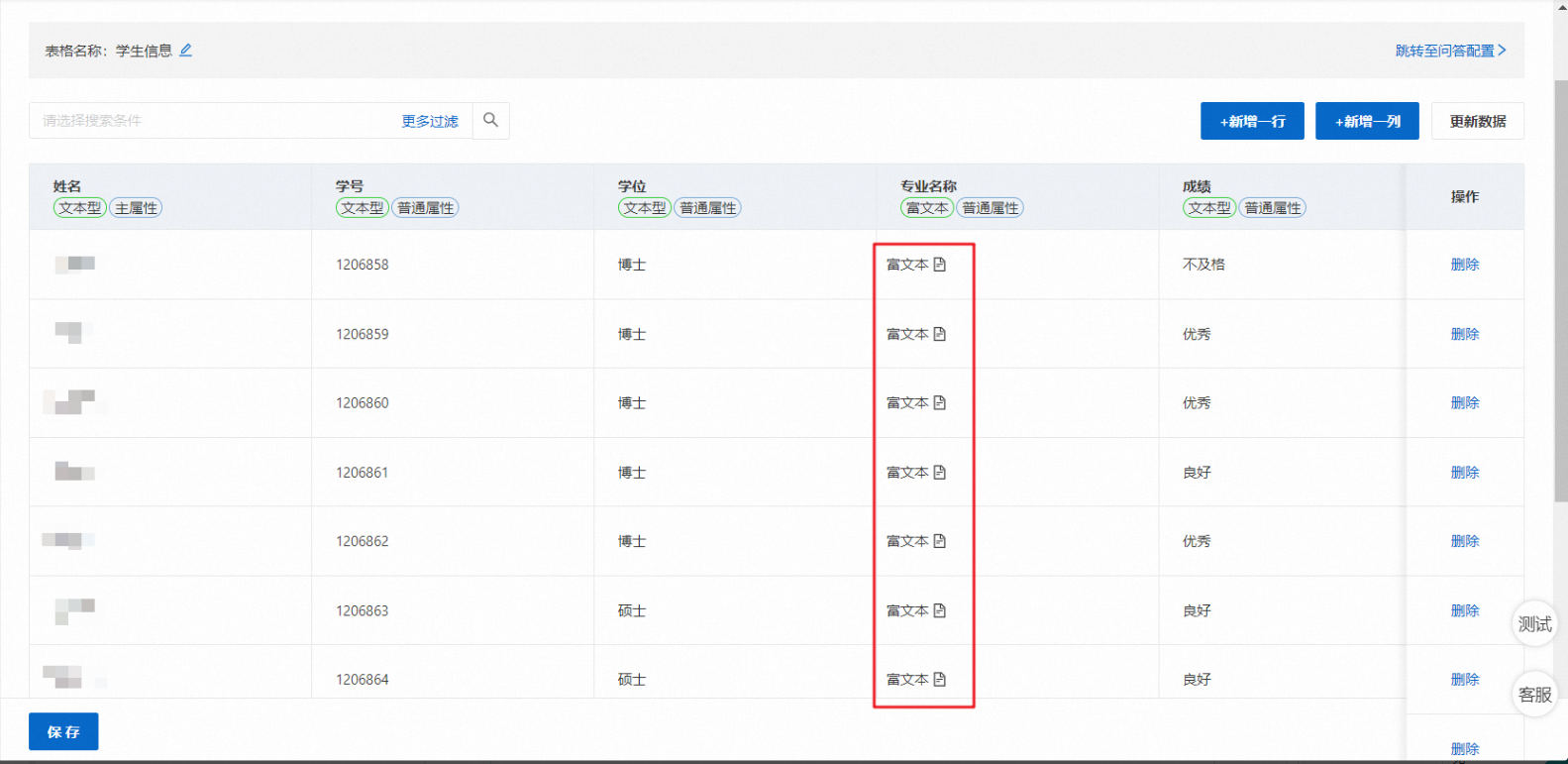1568x764 pixels.
Task: Open rich text document icon for 1206860
Action: (x=940, y=402)
